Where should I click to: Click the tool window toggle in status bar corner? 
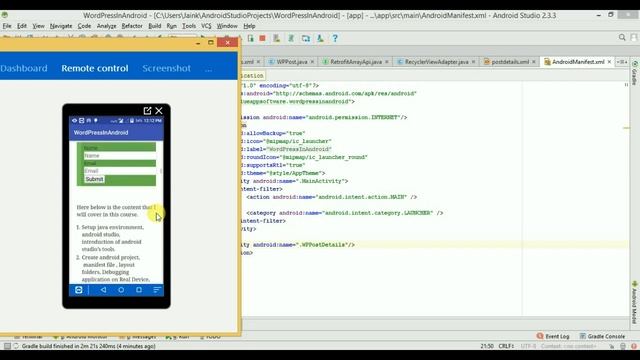point(7,346)
